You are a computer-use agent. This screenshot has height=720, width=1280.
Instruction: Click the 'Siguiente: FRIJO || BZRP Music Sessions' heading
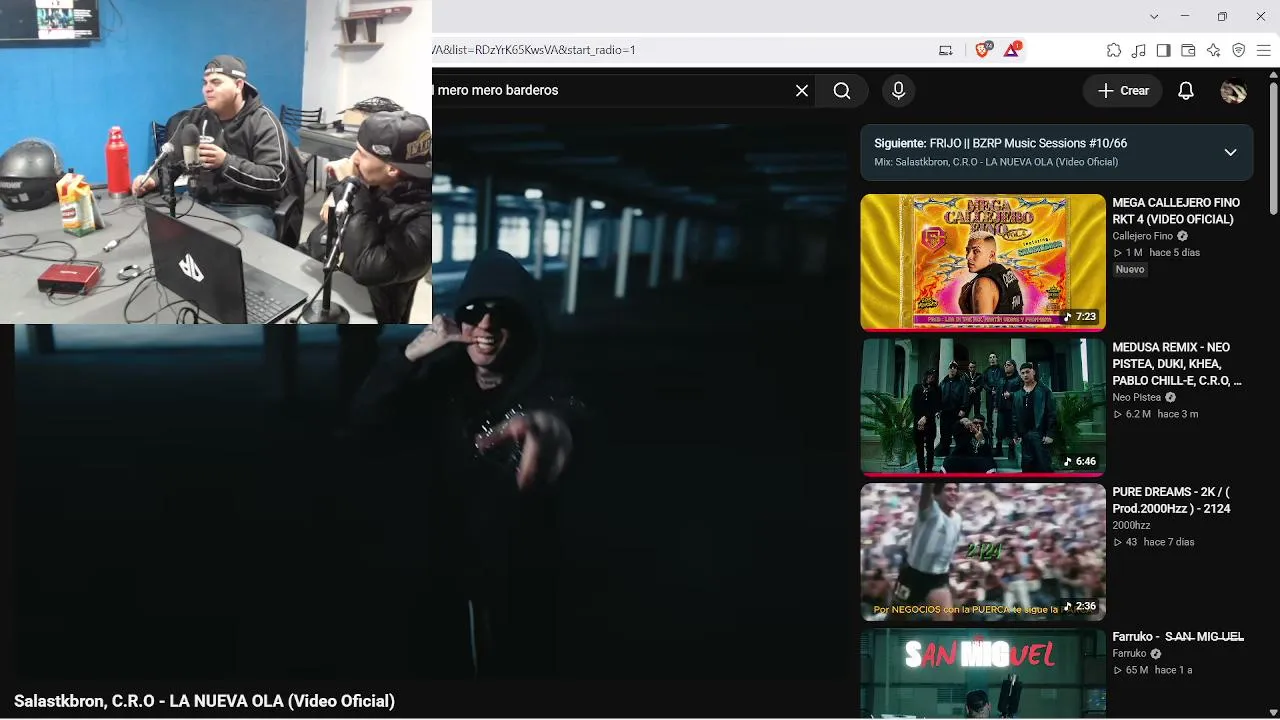[1000, 144]
